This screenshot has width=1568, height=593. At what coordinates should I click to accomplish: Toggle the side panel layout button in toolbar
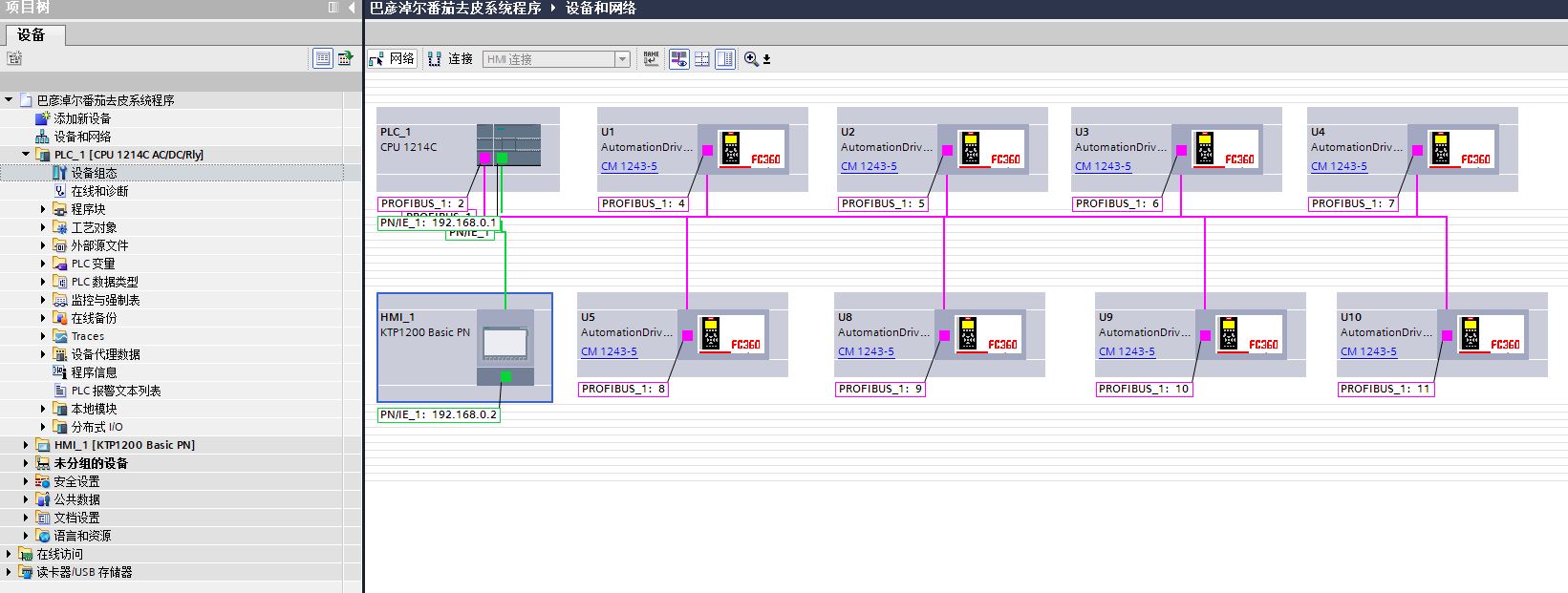pyautogui.click(x=725, y=59)
